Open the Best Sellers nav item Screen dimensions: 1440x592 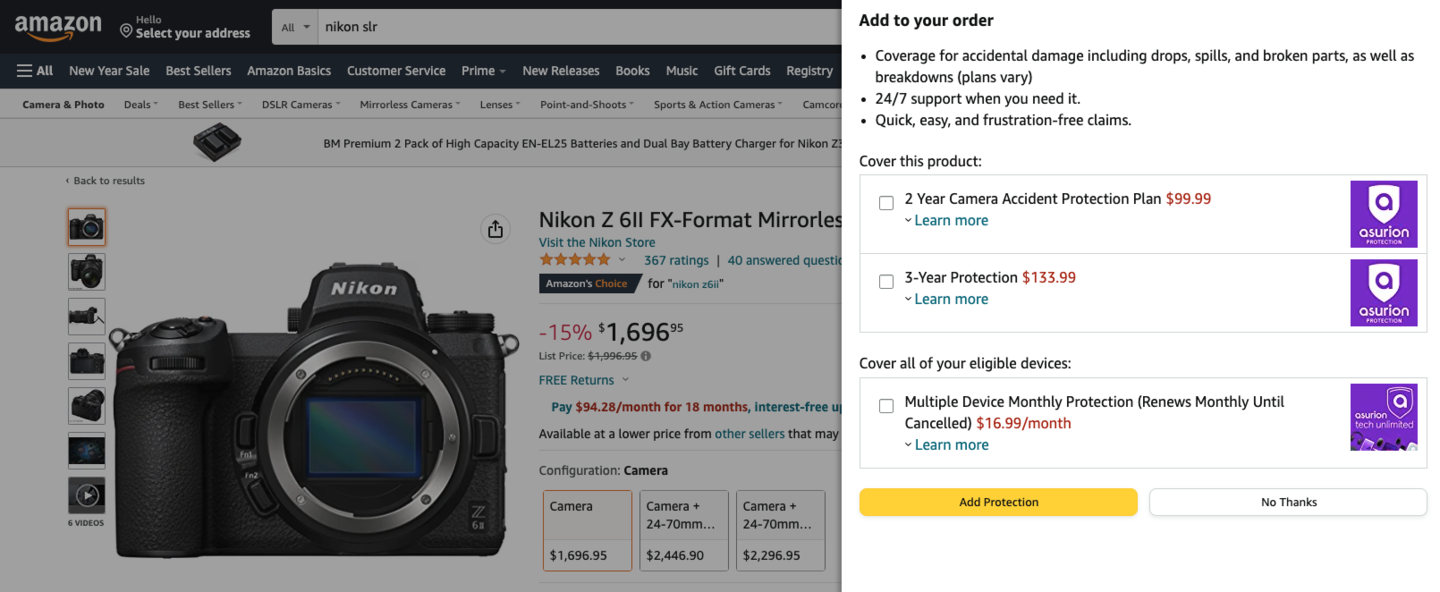coord(198,70)
